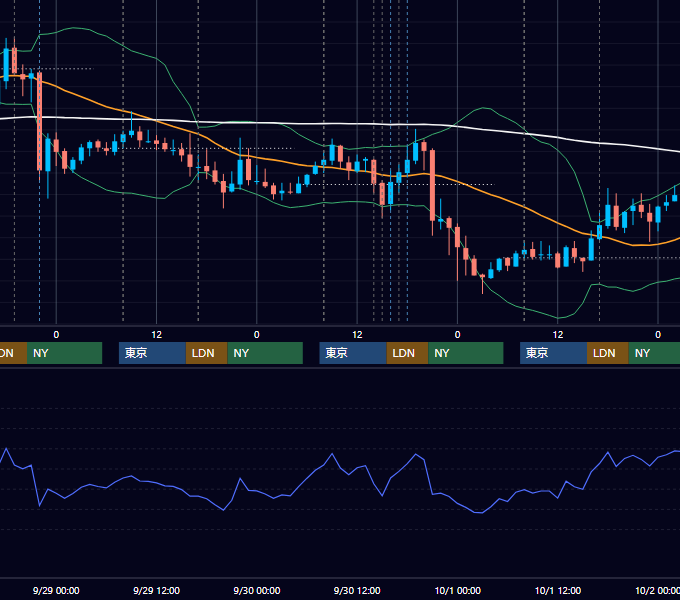Click hour label 12 above 10/1 東京 block
This screenshot has height=600, width=680.
[x=558, y=335]
